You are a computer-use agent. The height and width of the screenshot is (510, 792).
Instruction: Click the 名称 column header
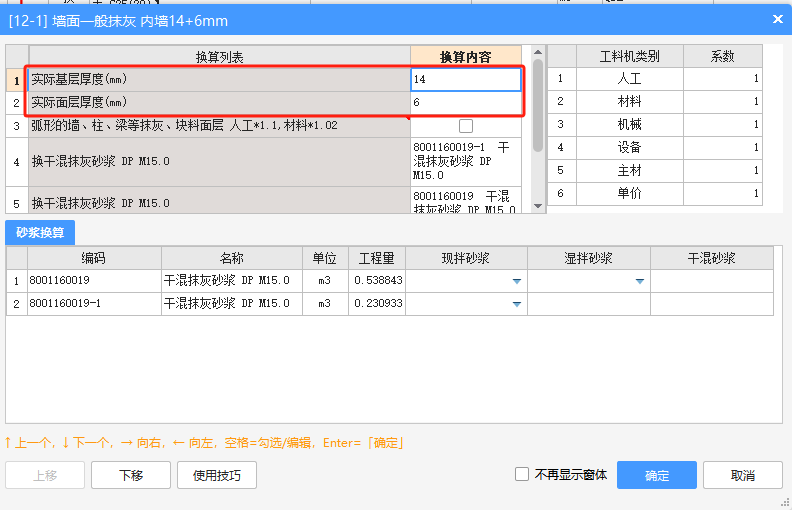tap(232, 258)
